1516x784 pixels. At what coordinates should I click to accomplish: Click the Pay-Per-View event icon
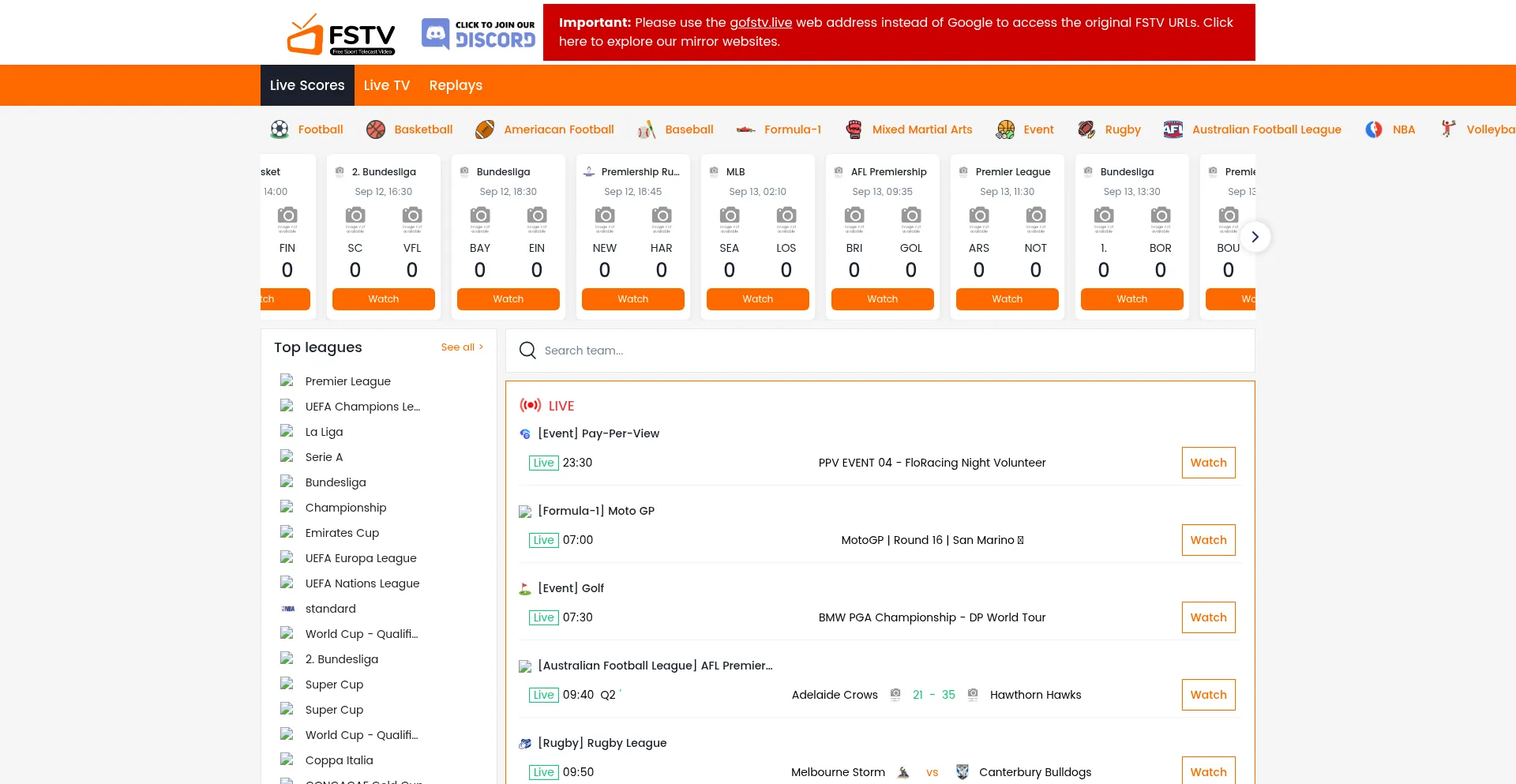coord(525,434)
